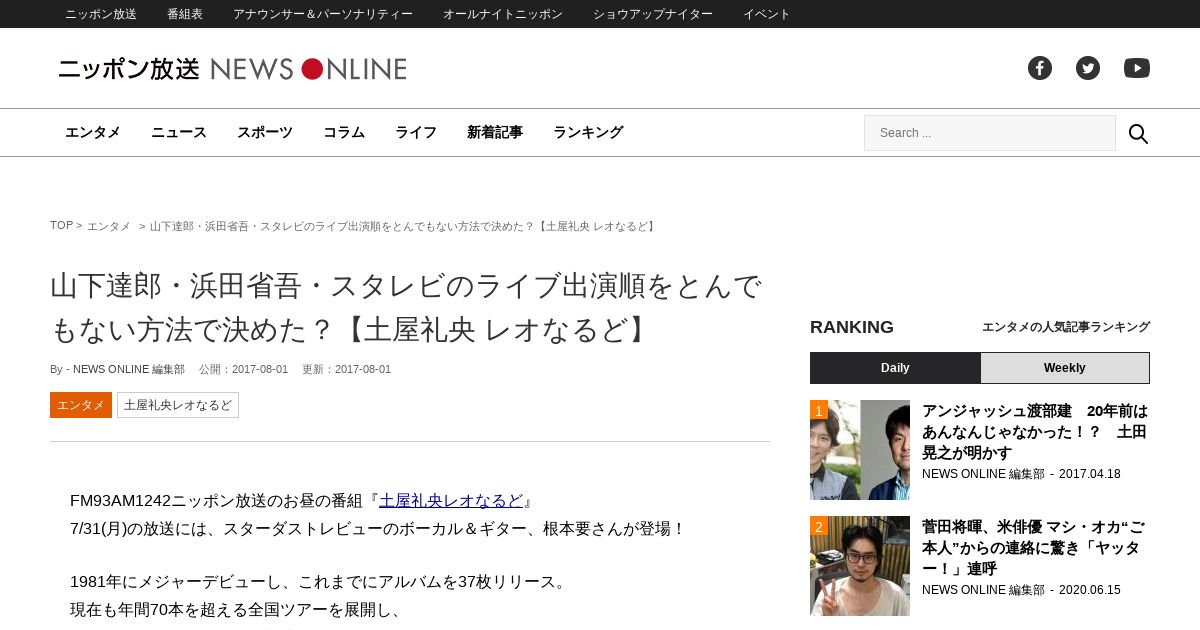
Task: Click the 更新：2017-08-01 update date
Action: [x=346, y=369]
